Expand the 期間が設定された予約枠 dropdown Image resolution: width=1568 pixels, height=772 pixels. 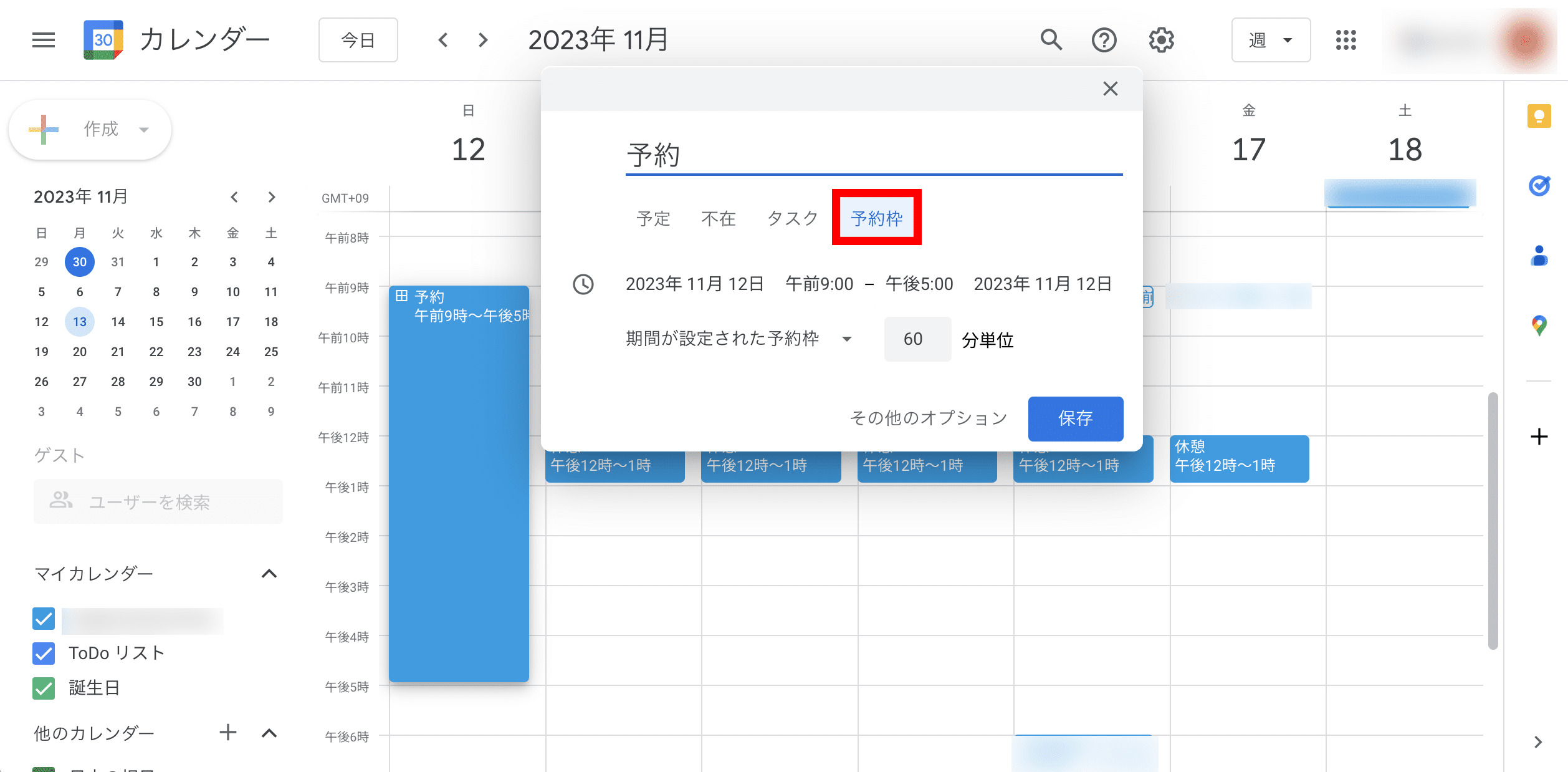tap(739, 339)
